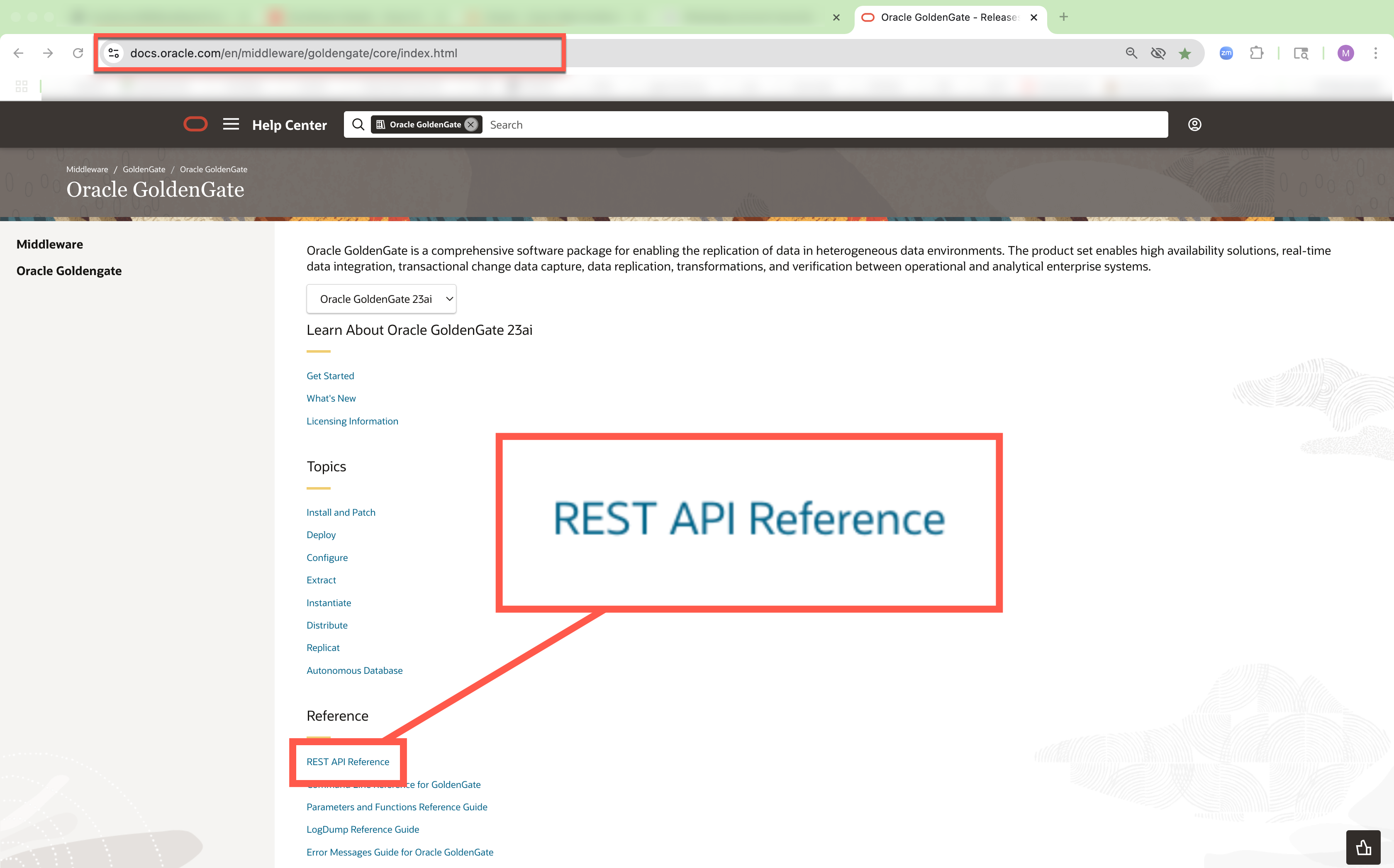
Task: Click the Help Center search input field
Action: pos(804,124)
